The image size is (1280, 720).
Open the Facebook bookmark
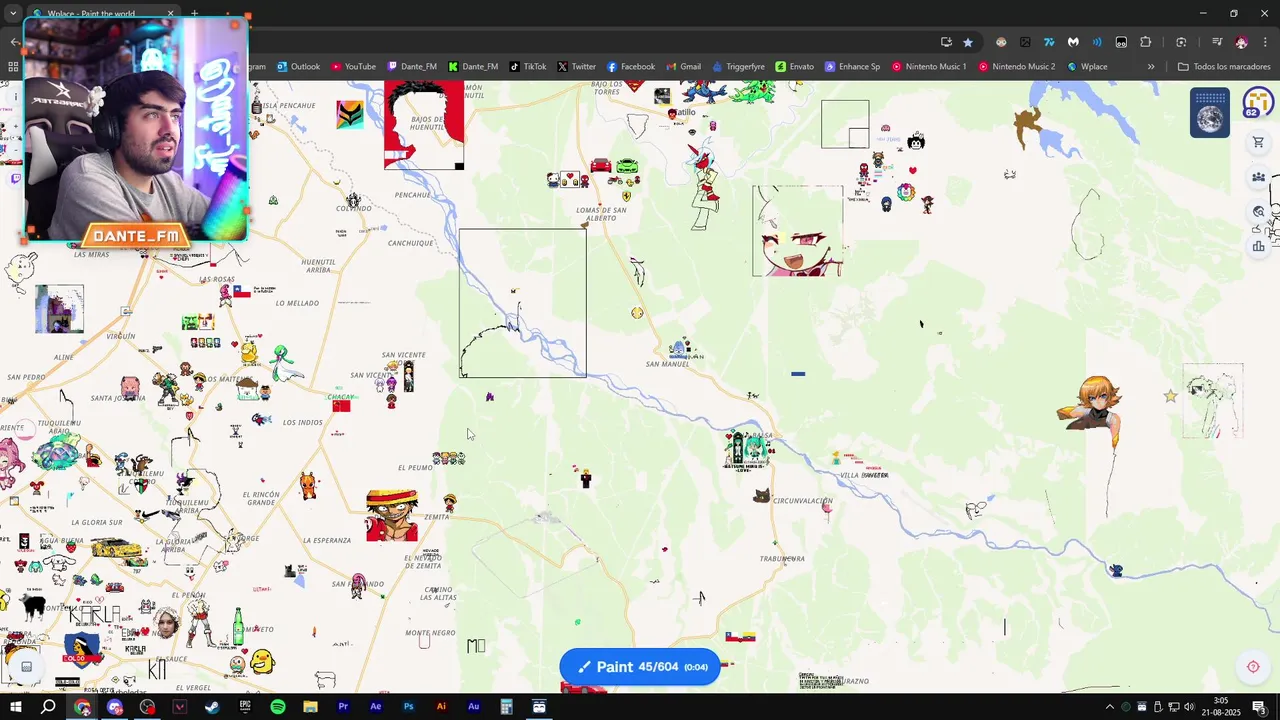(631, 67)
